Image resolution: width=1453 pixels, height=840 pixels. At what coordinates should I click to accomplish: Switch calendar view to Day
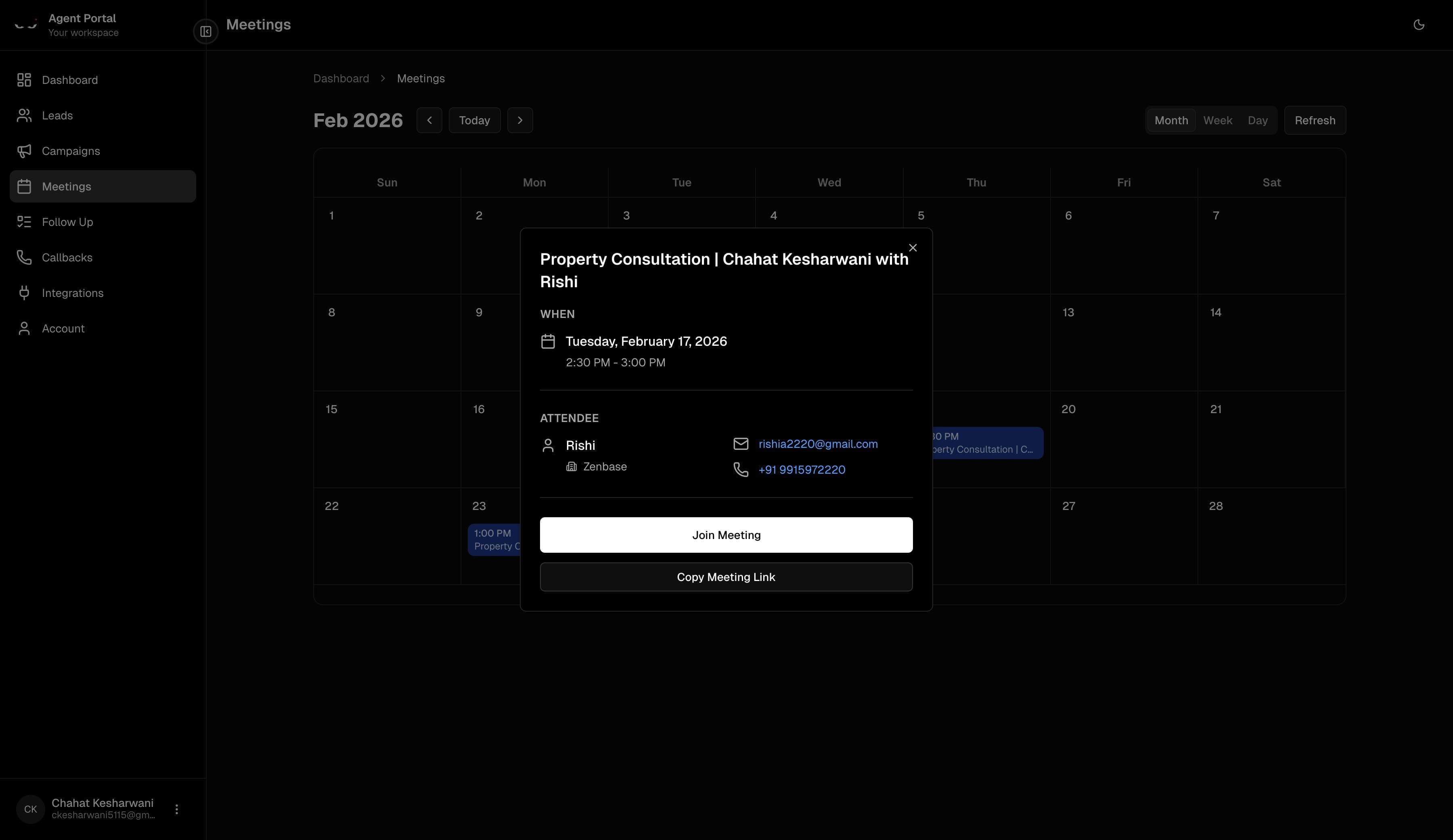(x=1258, y=120)
